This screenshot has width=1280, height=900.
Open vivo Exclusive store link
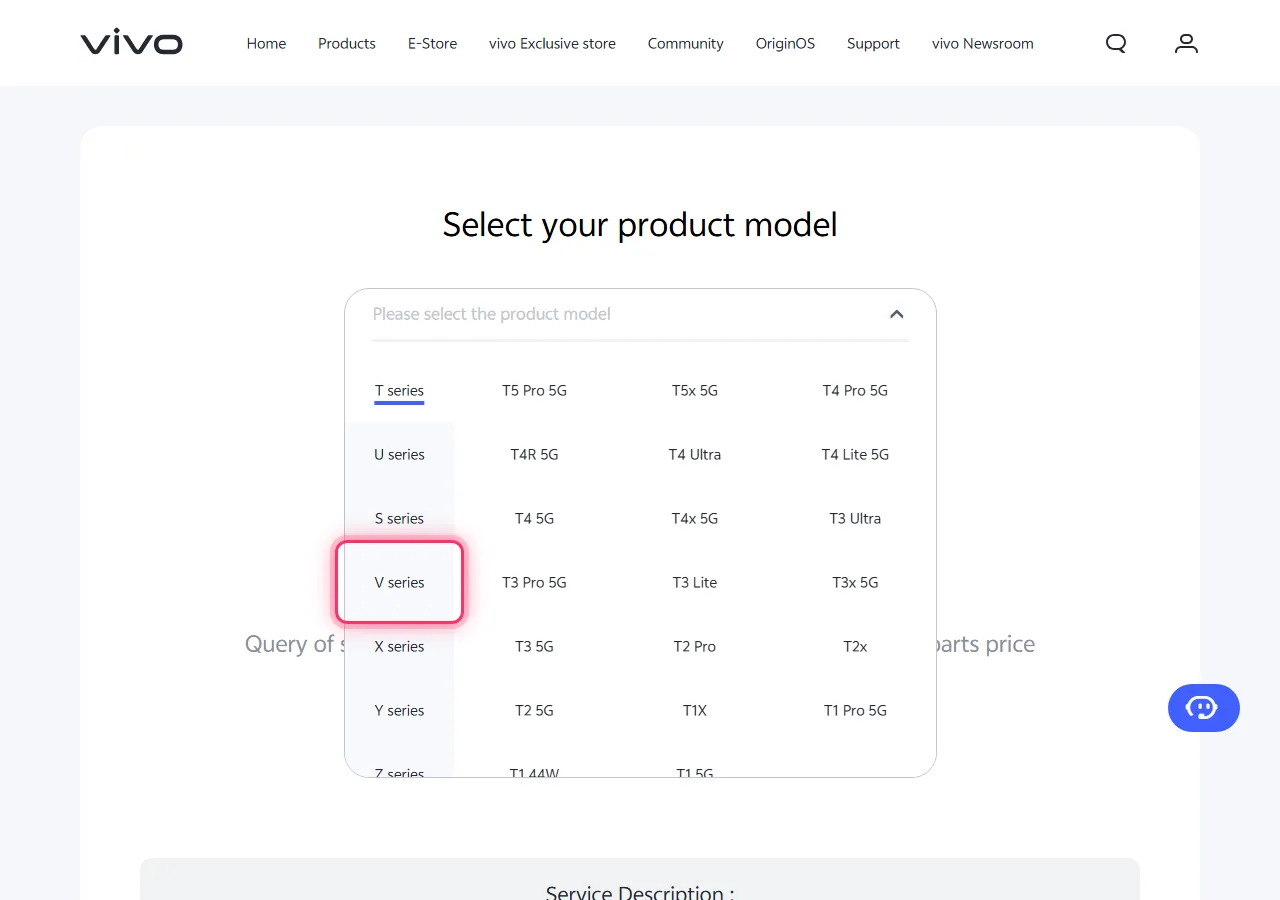552,44
